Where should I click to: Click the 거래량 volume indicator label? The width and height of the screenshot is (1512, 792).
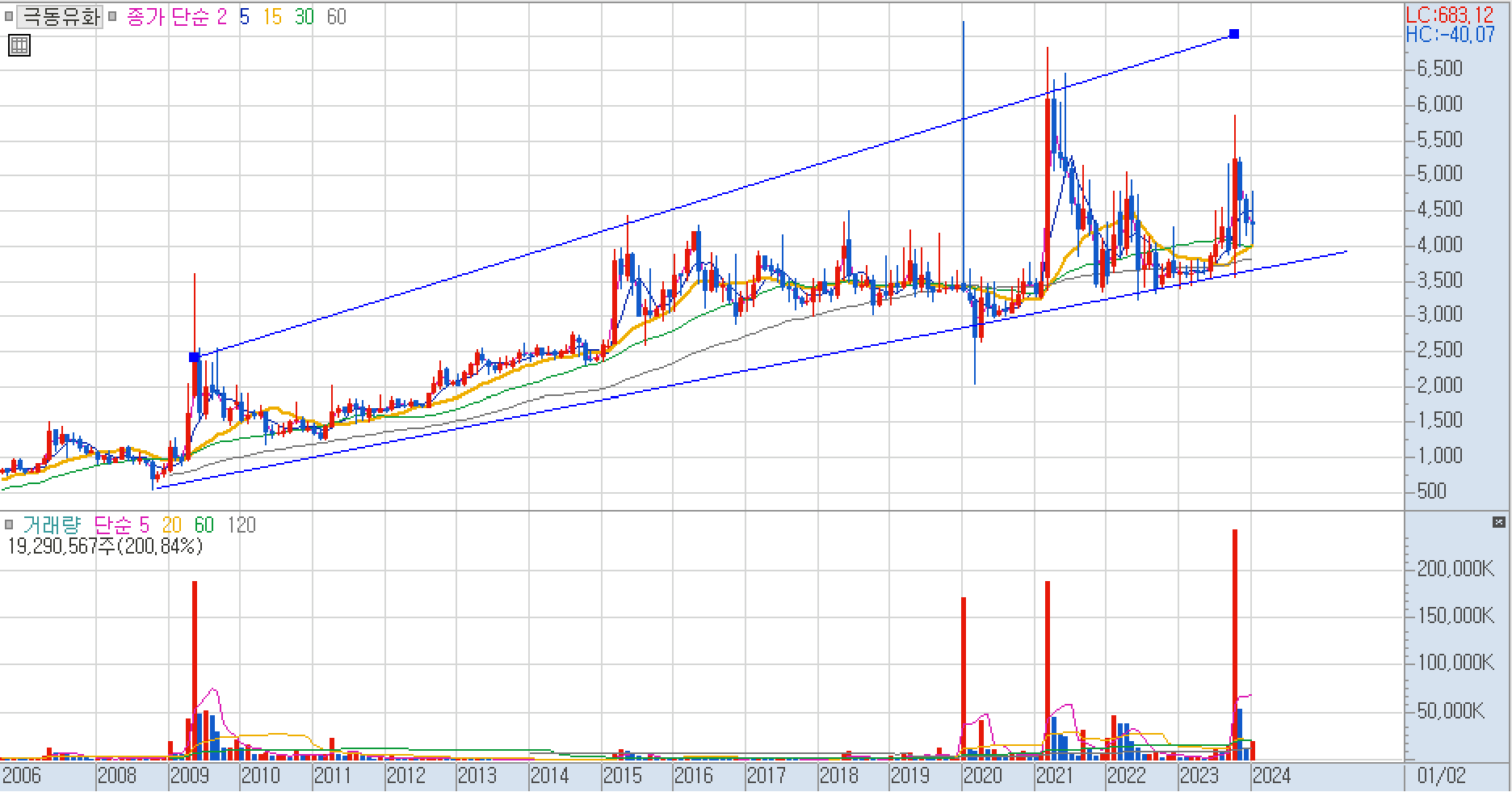click(52, 525)
